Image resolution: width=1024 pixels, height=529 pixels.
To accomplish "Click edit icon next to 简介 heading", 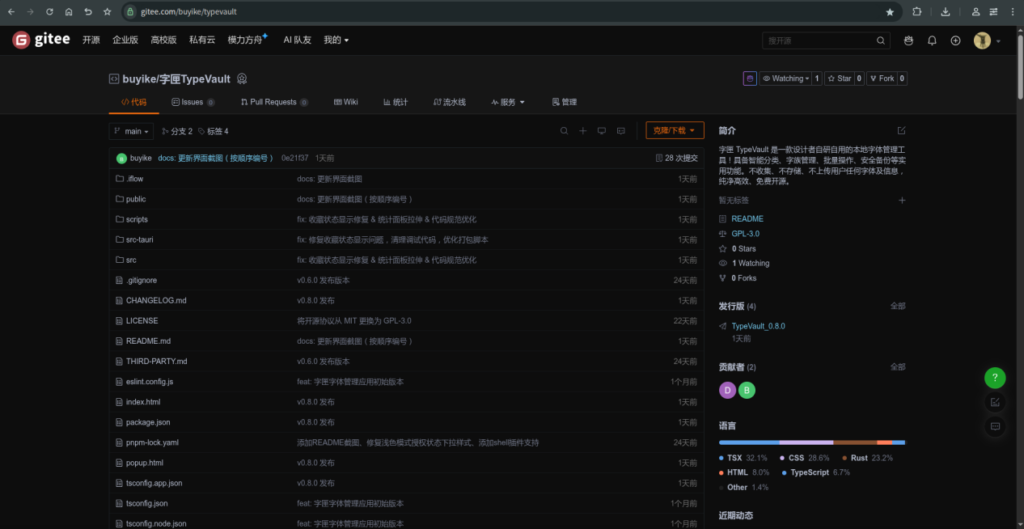I will click(x=901, y=131).
